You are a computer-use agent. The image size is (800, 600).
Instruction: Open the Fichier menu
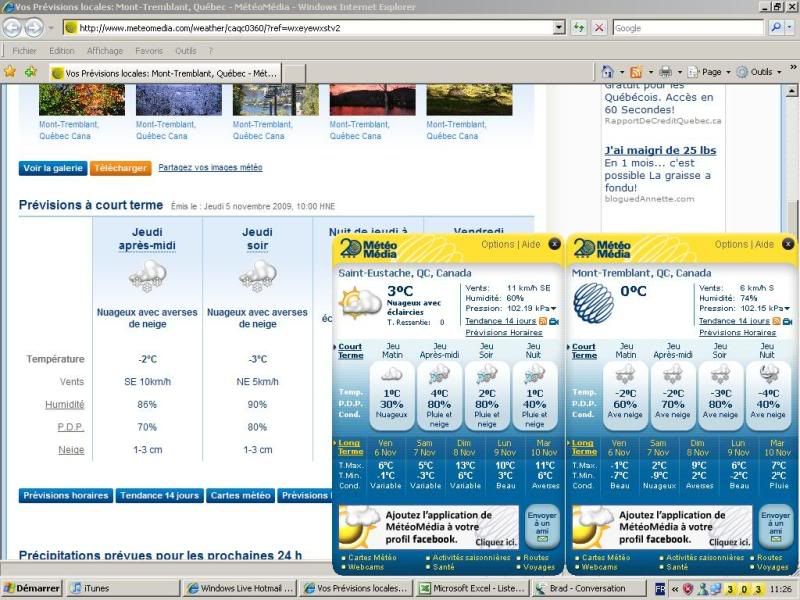click(x=24, y=51)
